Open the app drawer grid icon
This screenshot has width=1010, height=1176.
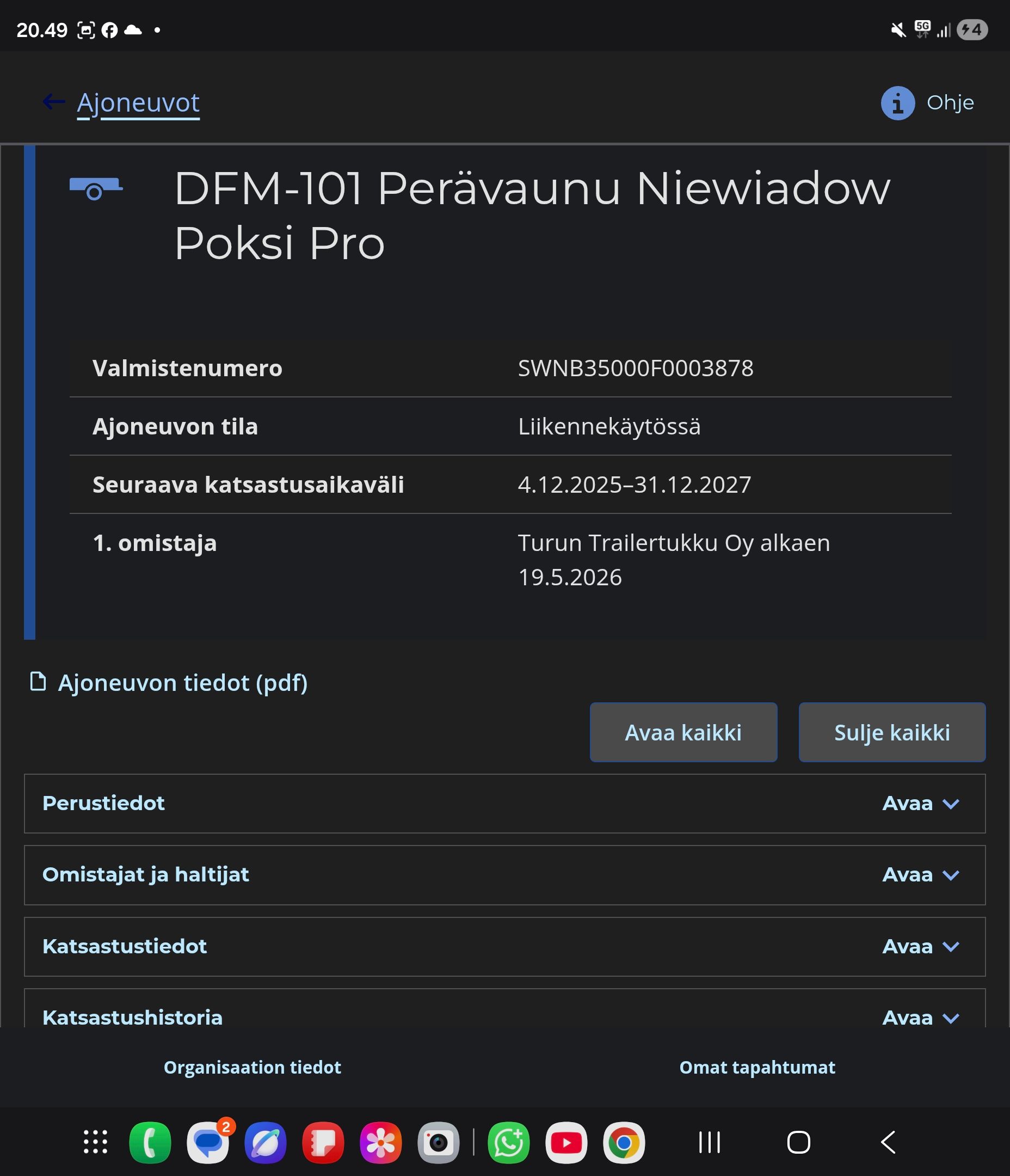pyautogui.click(x=95, y=1142)
